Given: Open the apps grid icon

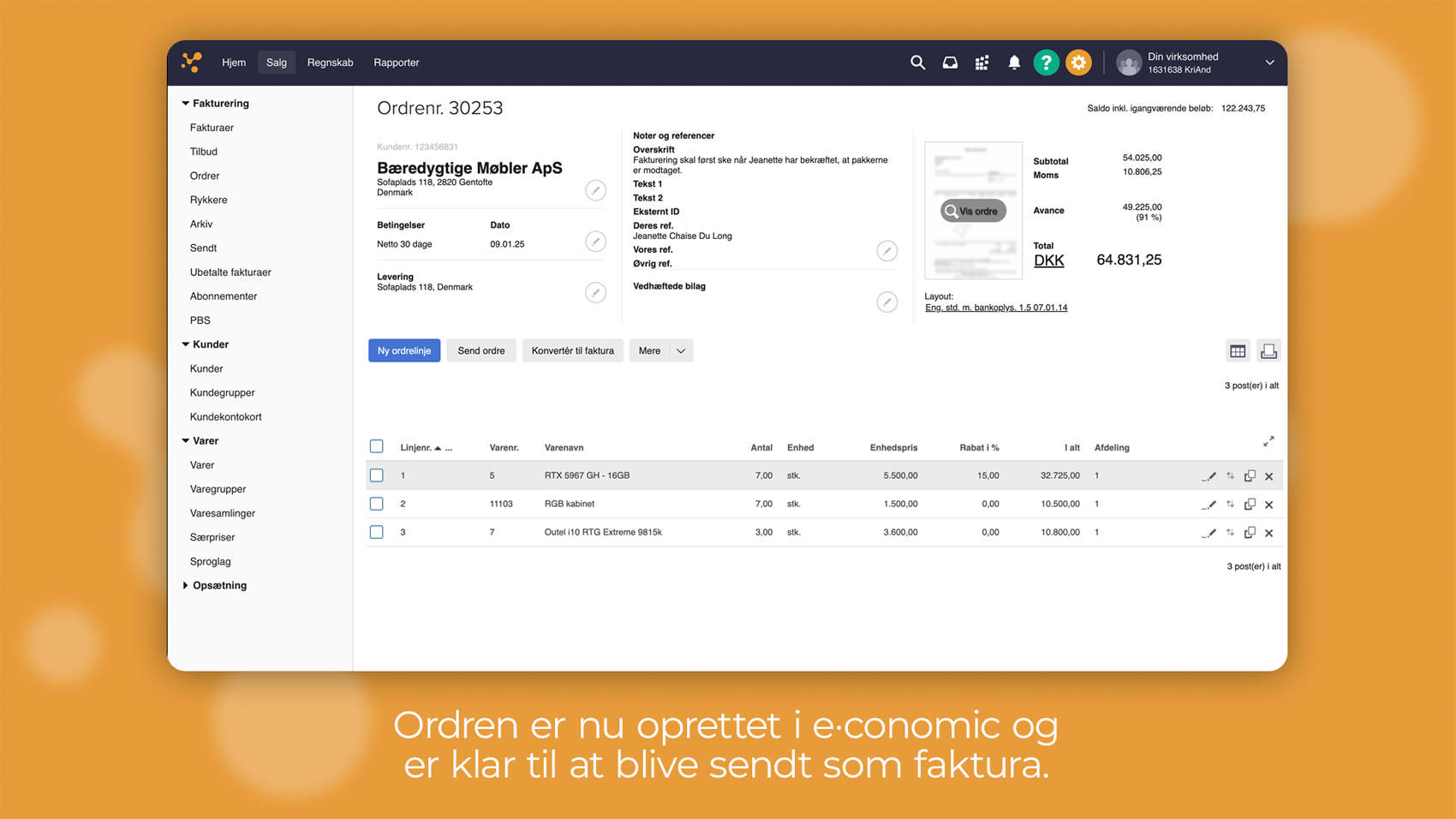Looking at the screenshot, I should point(982,63).
